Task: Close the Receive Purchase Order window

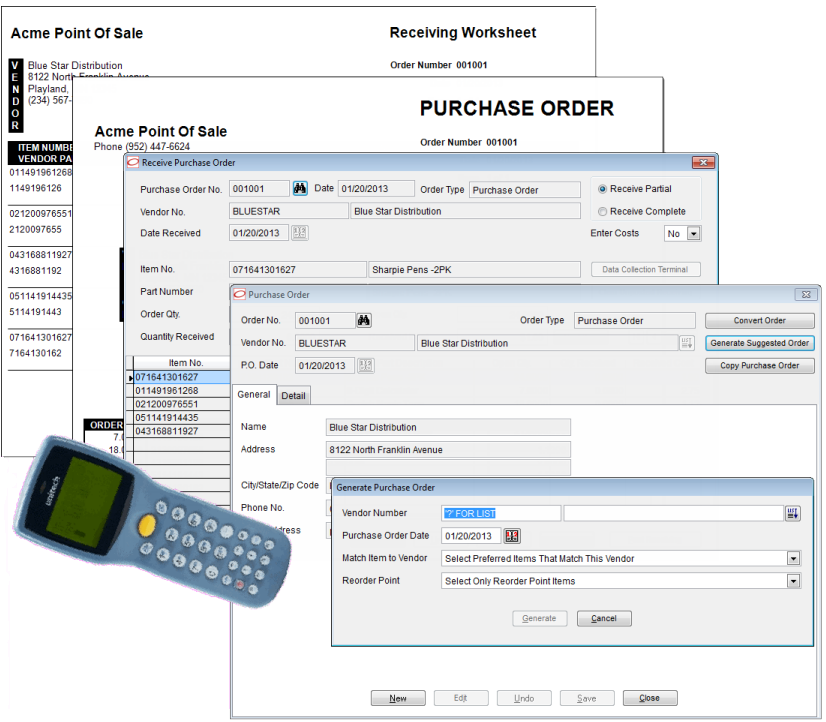Action: pos(703,163)
